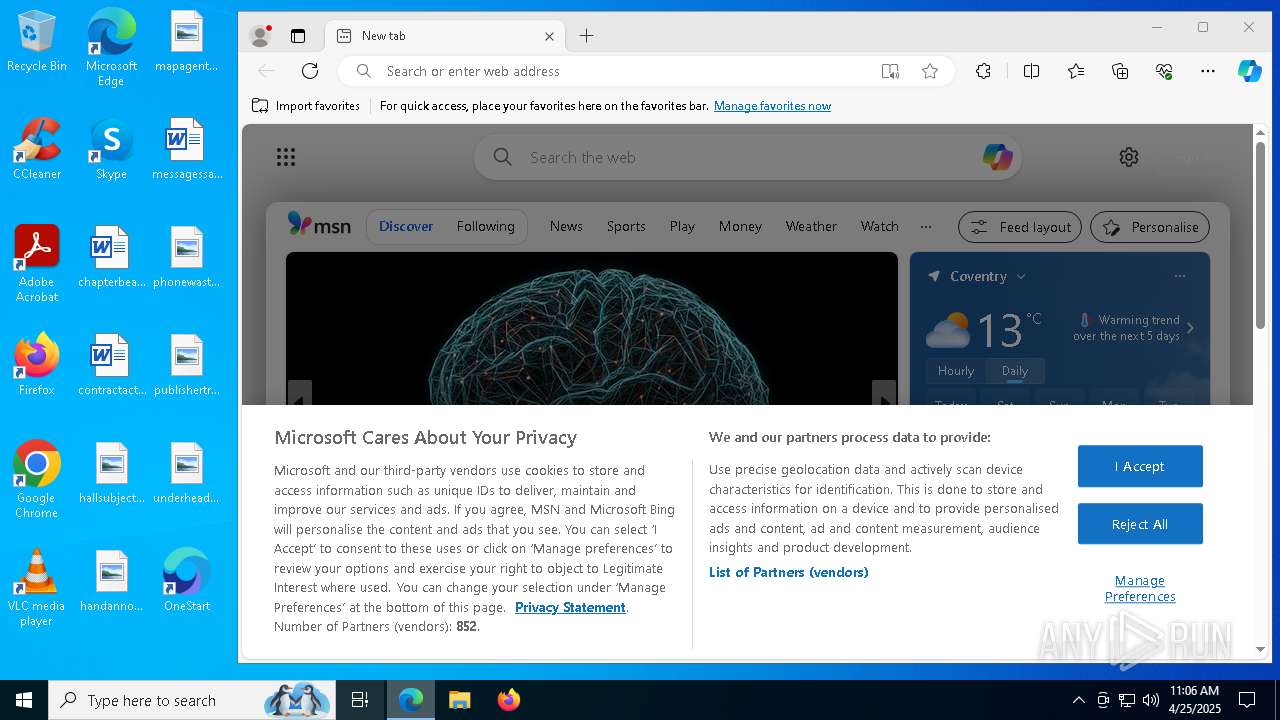Expand the more feed categories ellipsis

tap(926, 226)
